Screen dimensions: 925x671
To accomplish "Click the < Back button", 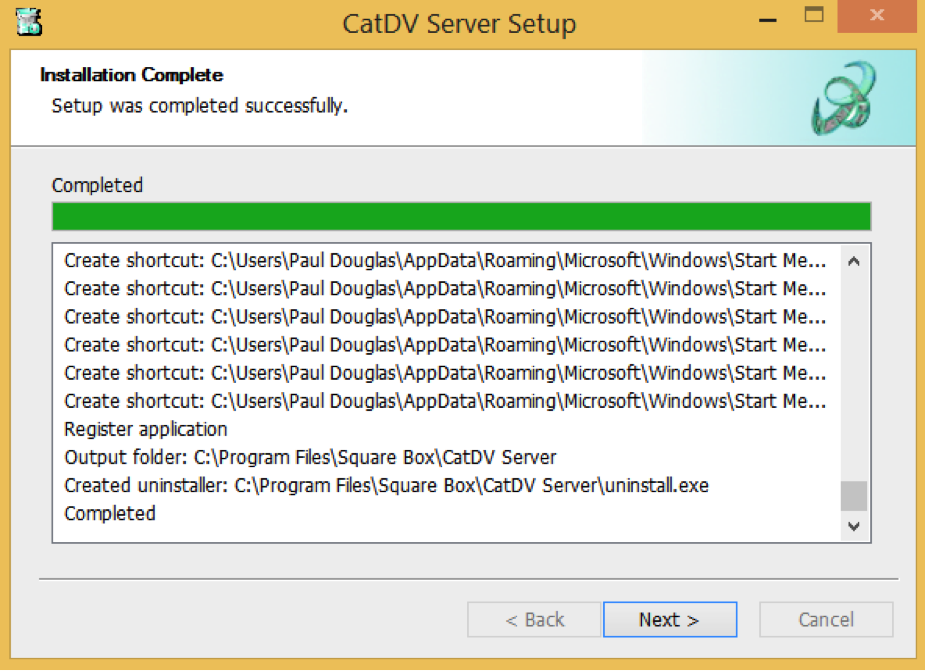I will pos(534,620).
